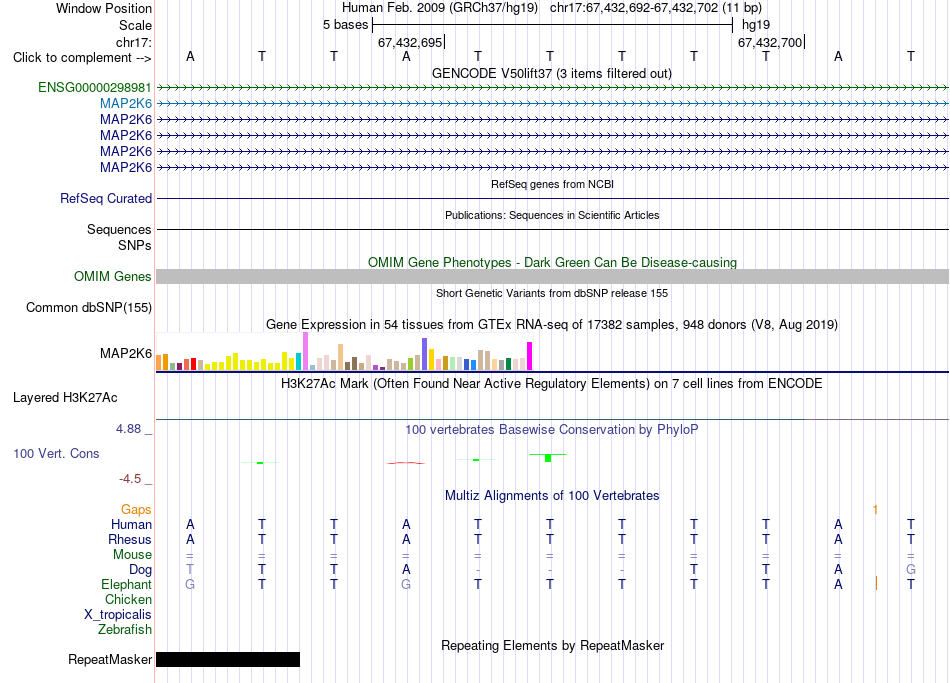Click the 'chr17:67,432,692-67,432,702 (11 bp)' position text
The width and height of the screenshot is (950, 683).
click(656, 8)
